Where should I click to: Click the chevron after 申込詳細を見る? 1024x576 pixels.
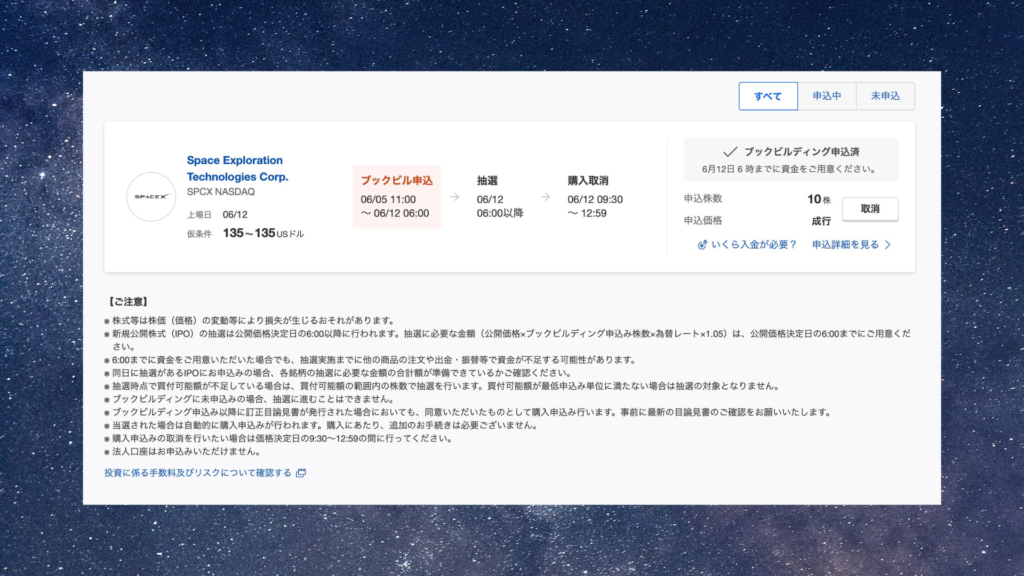(x=888, y=244)
